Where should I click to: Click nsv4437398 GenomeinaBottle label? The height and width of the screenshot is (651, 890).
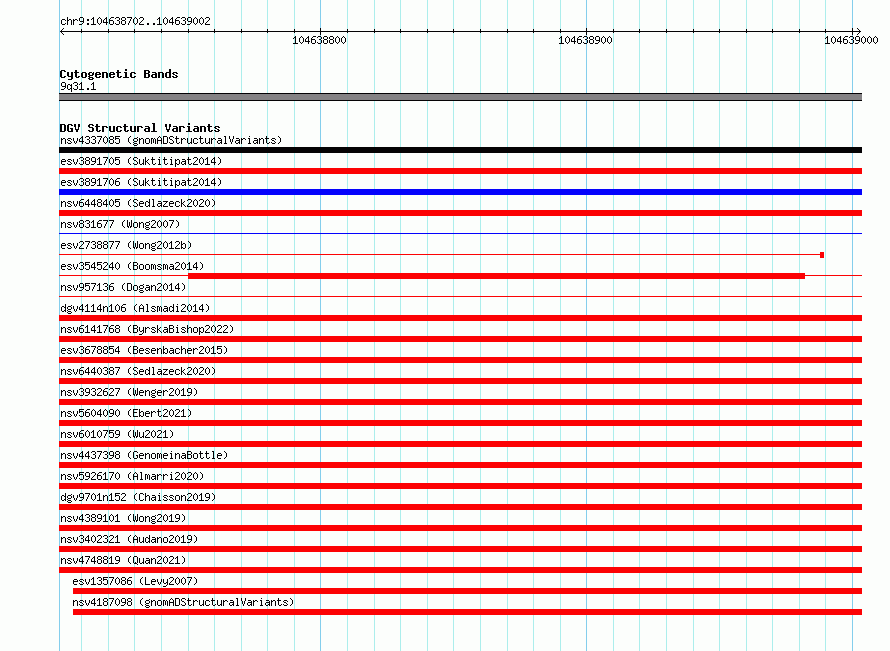(144, 455)
